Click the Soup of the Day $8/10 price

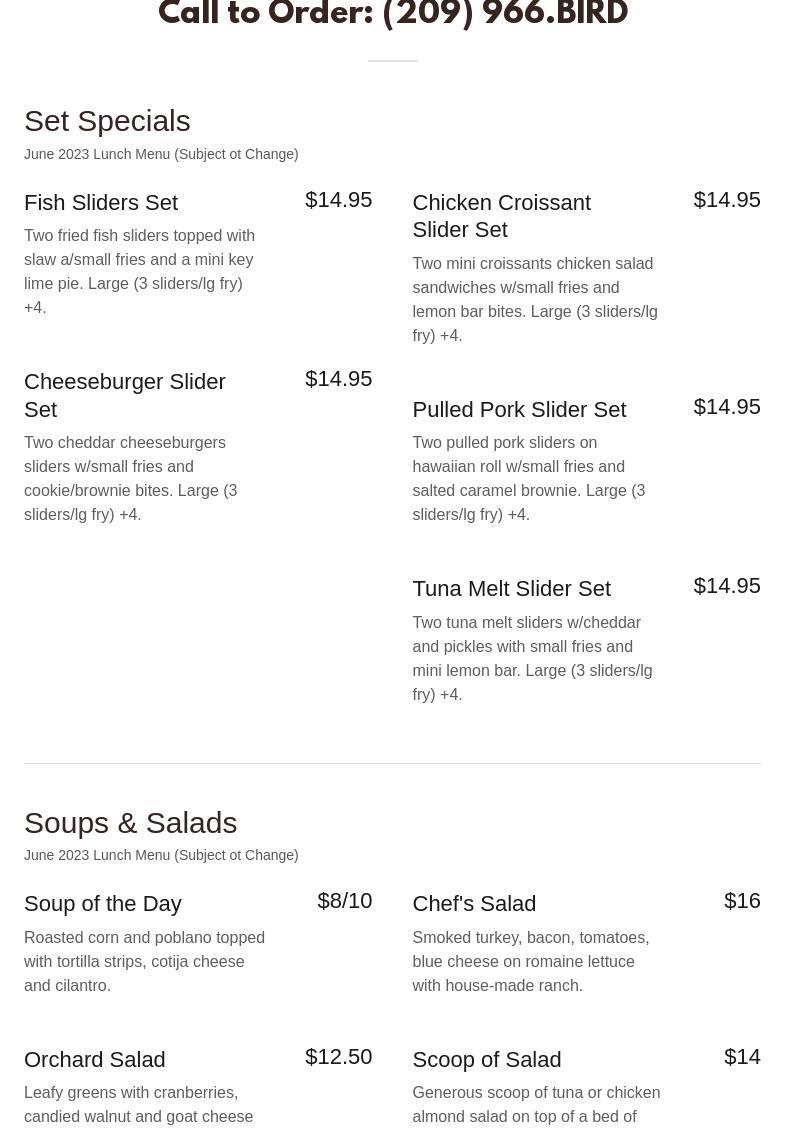344,901
